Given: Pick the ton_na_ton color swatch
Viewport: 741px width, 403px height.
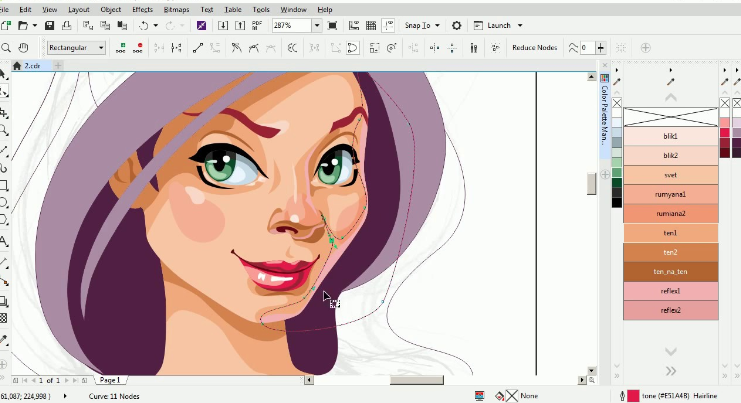Looking at the screenshot, I should pos(670,271).
